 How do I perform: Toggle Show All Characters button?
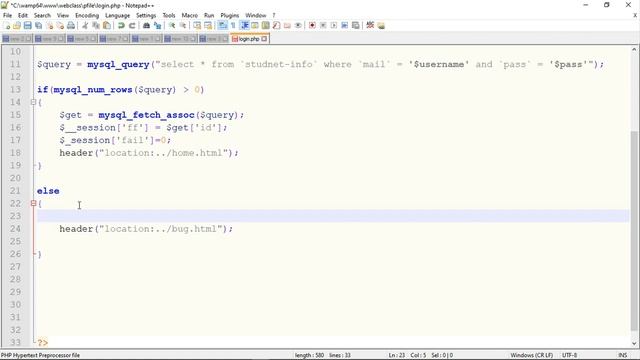tap(233, 25)
